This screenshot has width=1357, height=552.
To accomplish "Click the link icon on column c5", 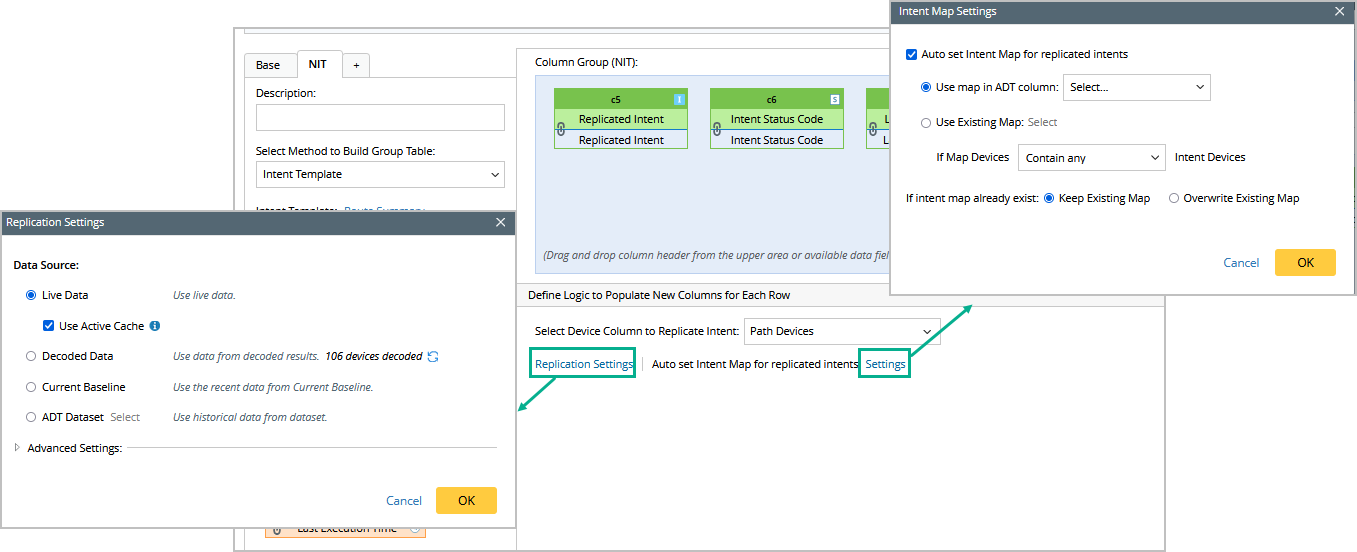I will pyautogui.click(x=561, y=129).
